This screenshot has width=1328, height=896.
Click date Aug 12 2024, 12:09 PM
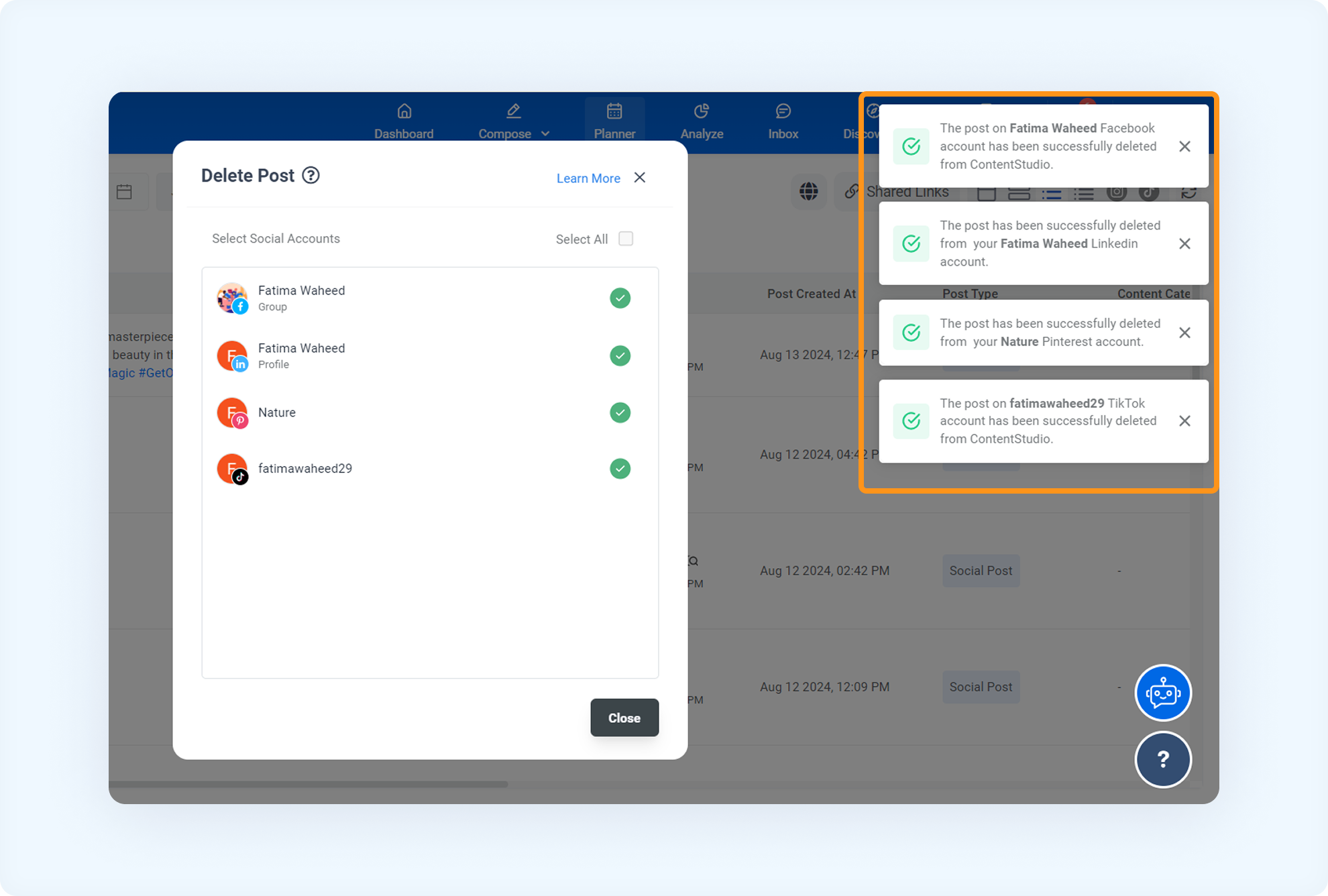(x=825, y=687)
